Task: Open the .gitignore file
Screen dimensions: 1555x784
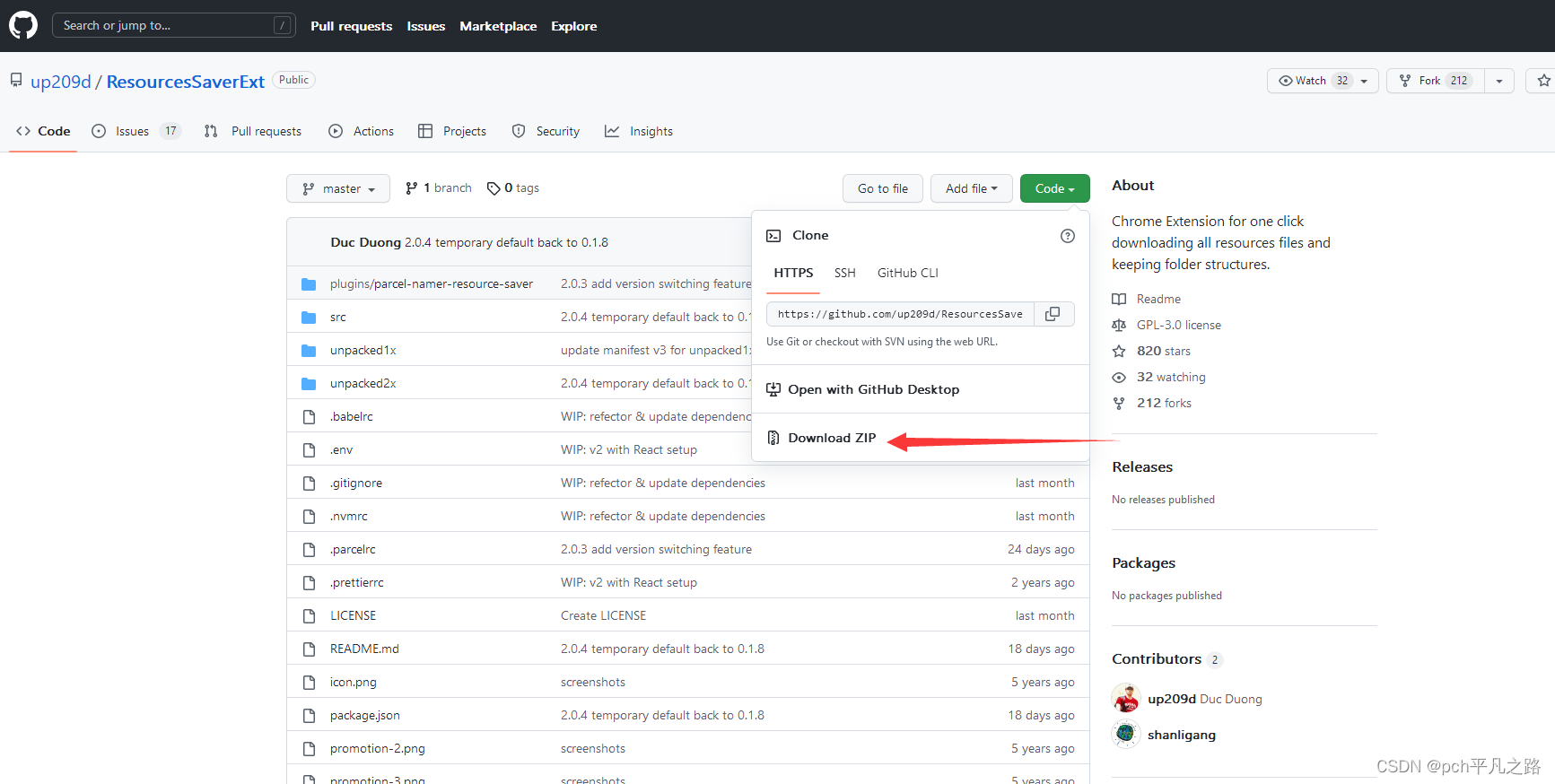Action: pos(356,483)
